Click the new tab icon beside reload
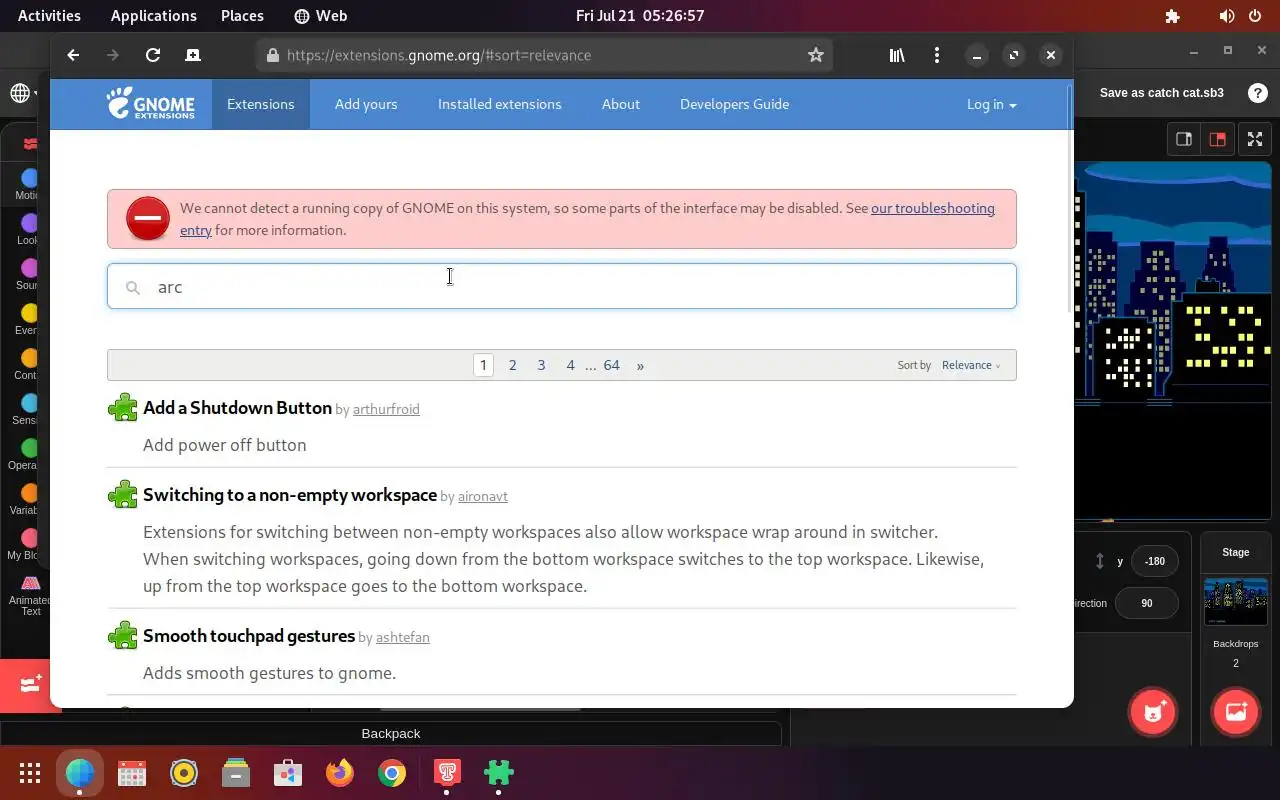 point(193,55)
